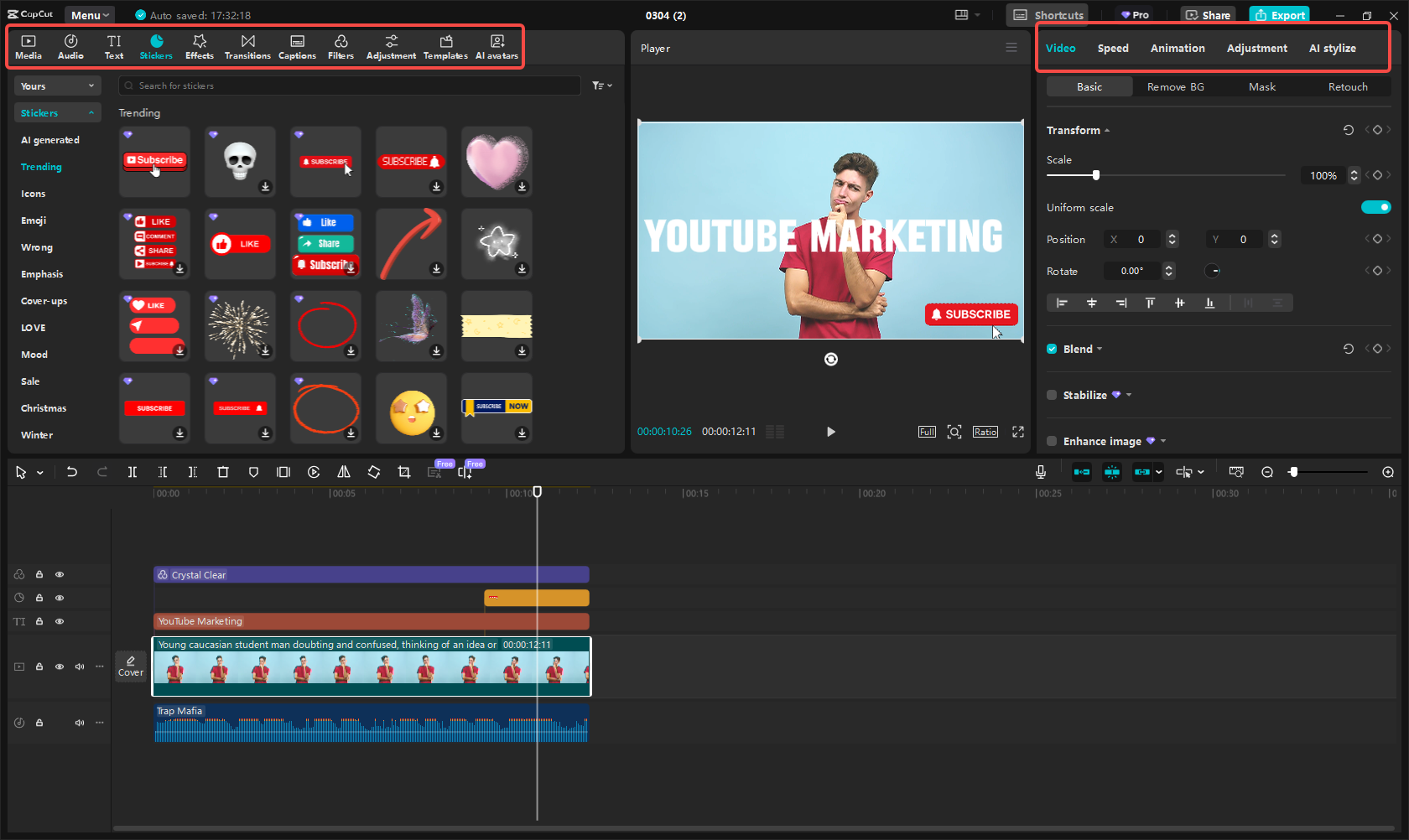Disable the Uniform scale toggle

coord(1376,207)
